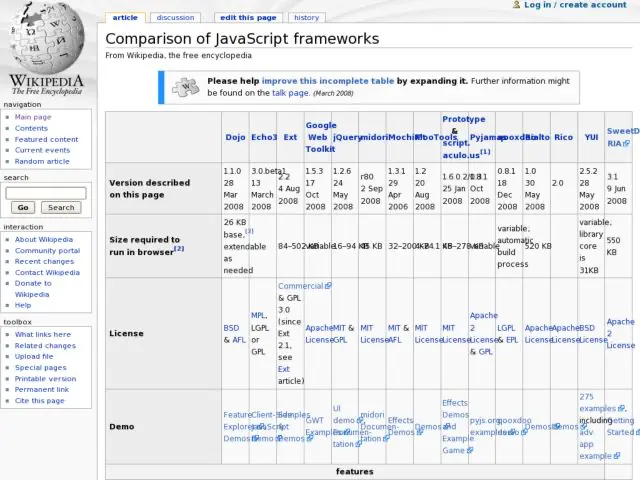Open the Help link in the sidebar
The height and width of the screenshot is (480, 640).
[23, 305]
